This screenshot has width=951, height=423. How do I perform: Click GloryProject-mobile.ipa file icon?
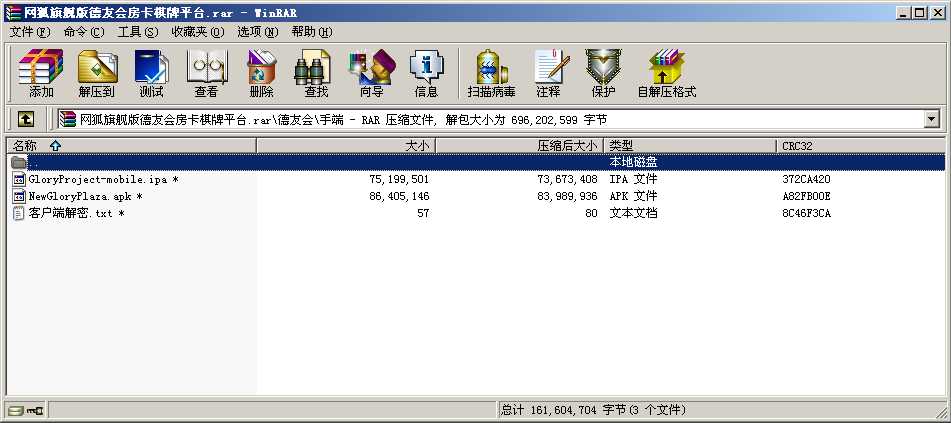click(x=19, y=180)
